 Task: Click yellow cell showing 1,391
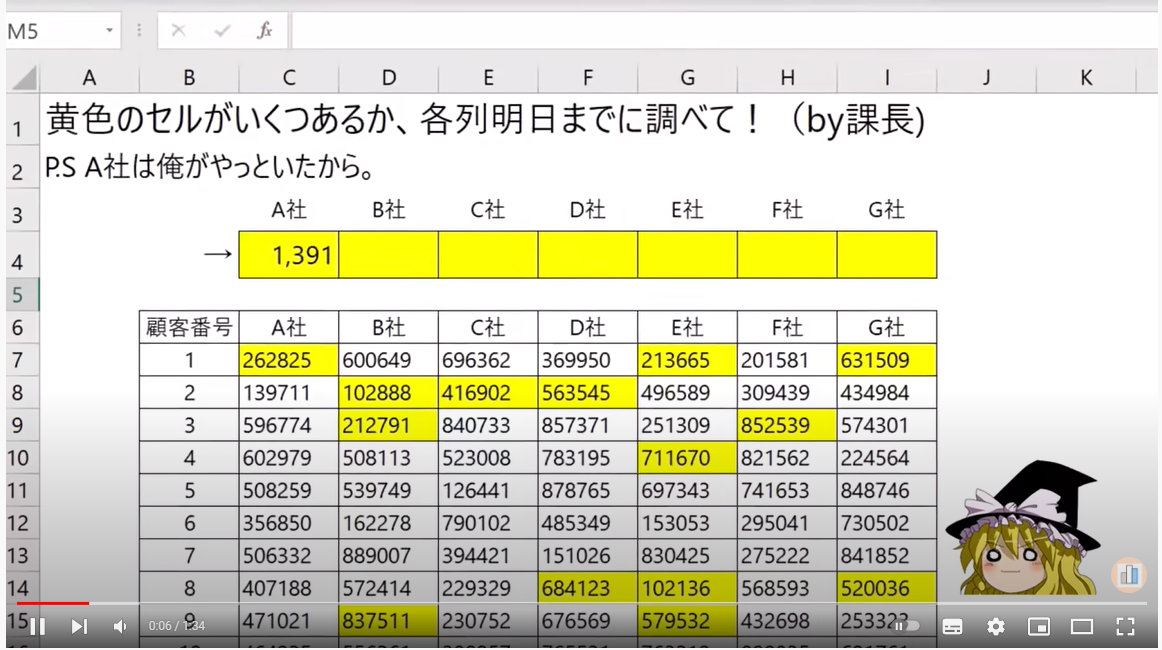[288, 255]
